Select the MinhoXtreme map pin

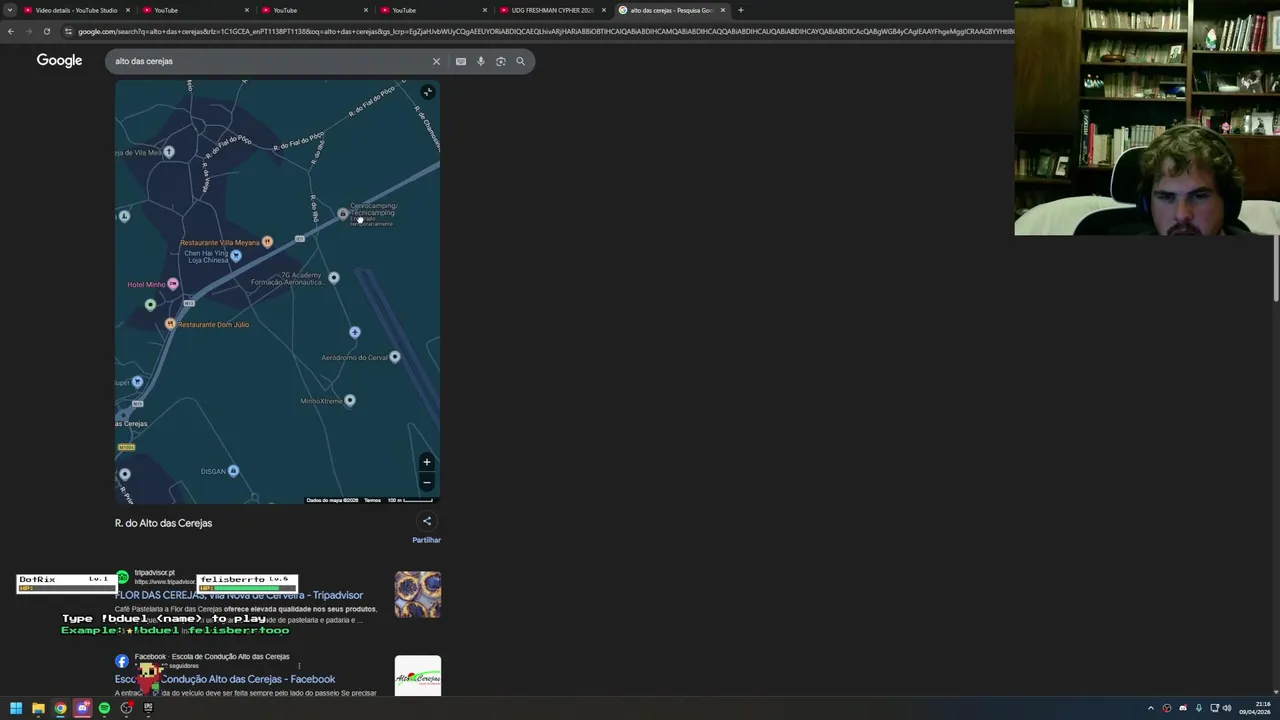coord(349,401)
